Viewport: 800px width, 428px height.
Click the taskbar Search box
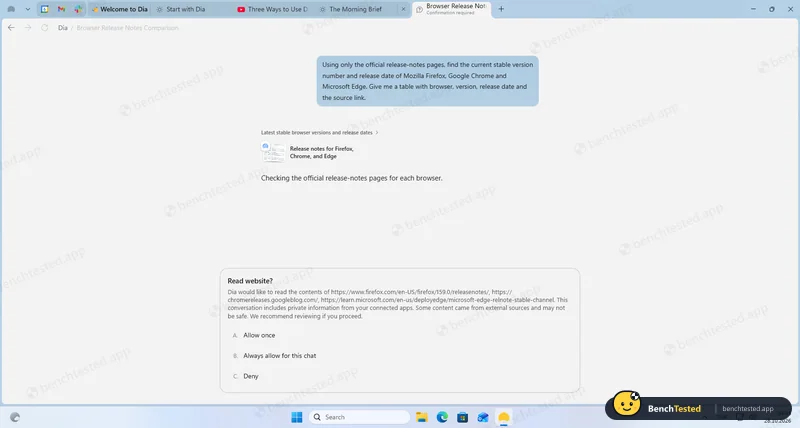[x=359, y=417]
